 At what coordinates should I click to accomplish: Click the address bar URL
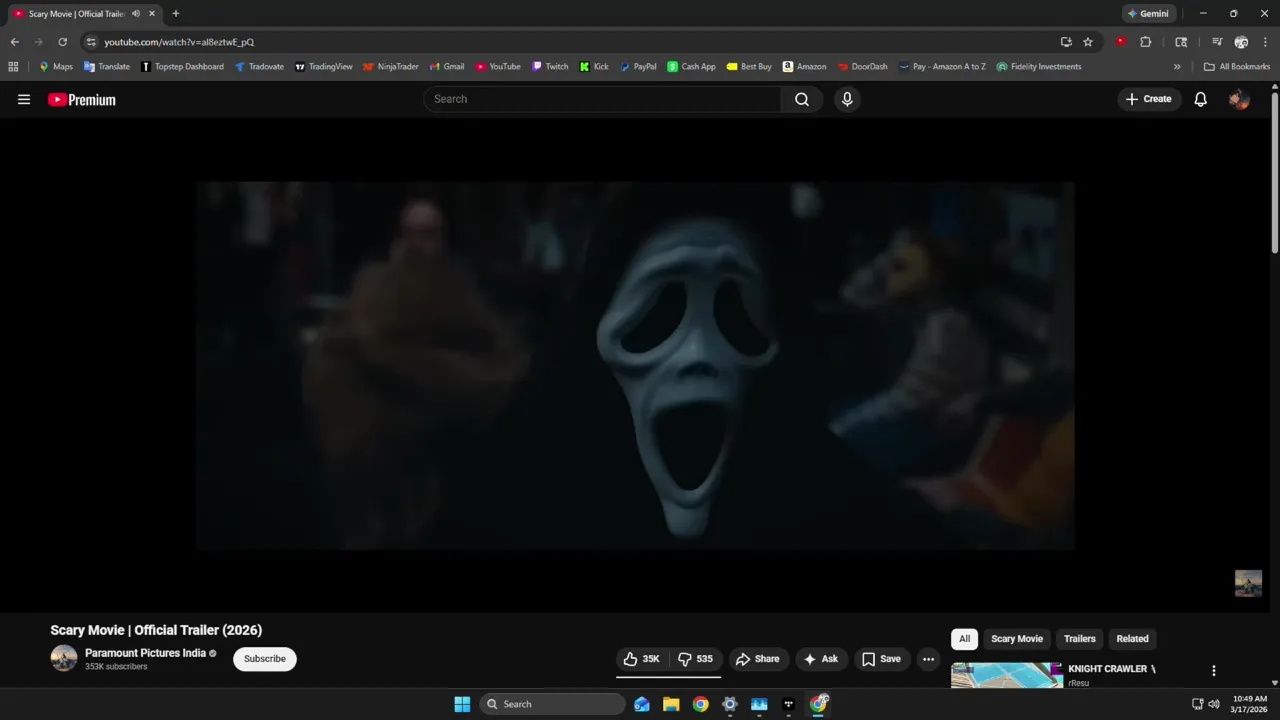179,42
